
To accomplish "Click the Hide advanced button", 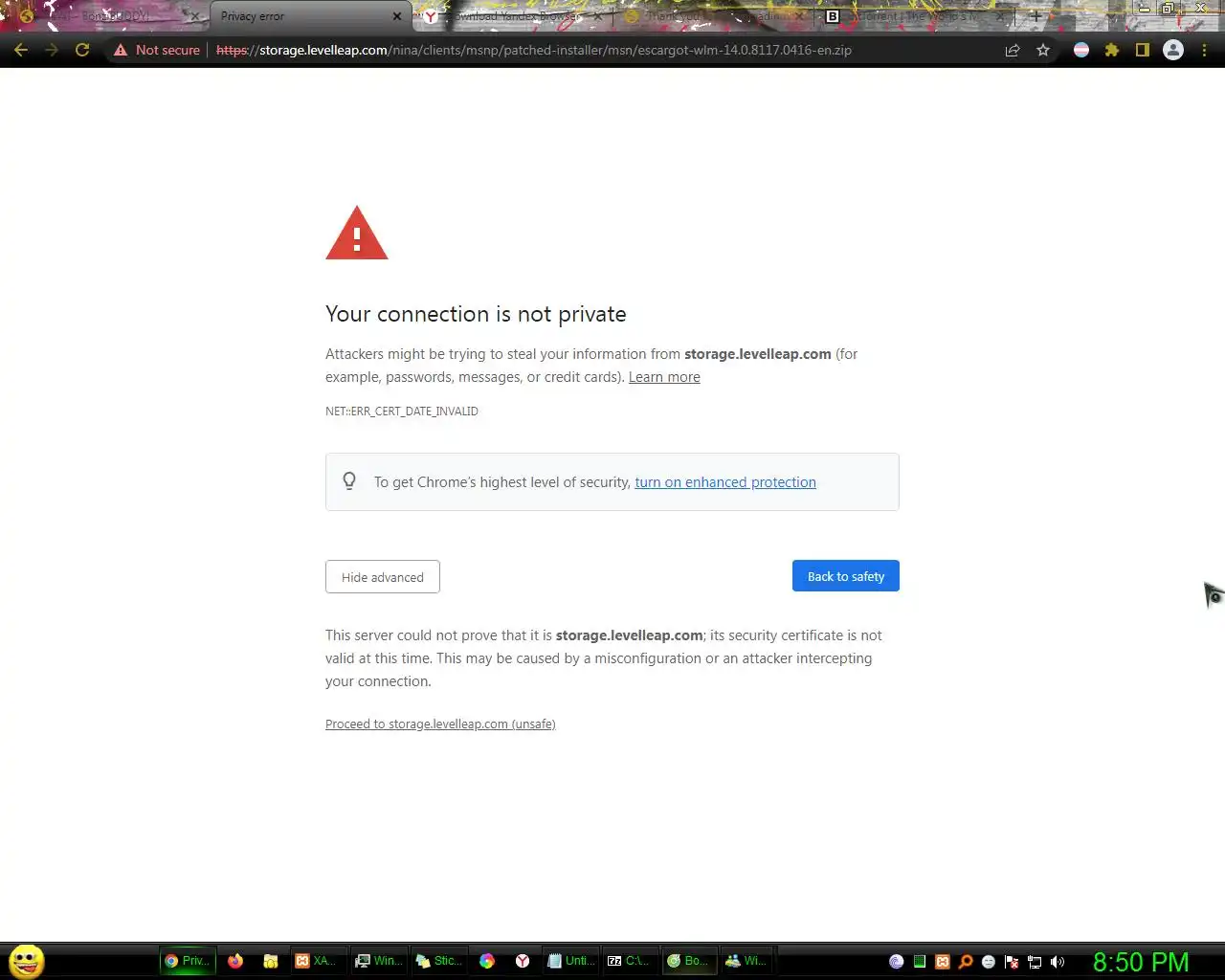I will (x=383, y=577).
